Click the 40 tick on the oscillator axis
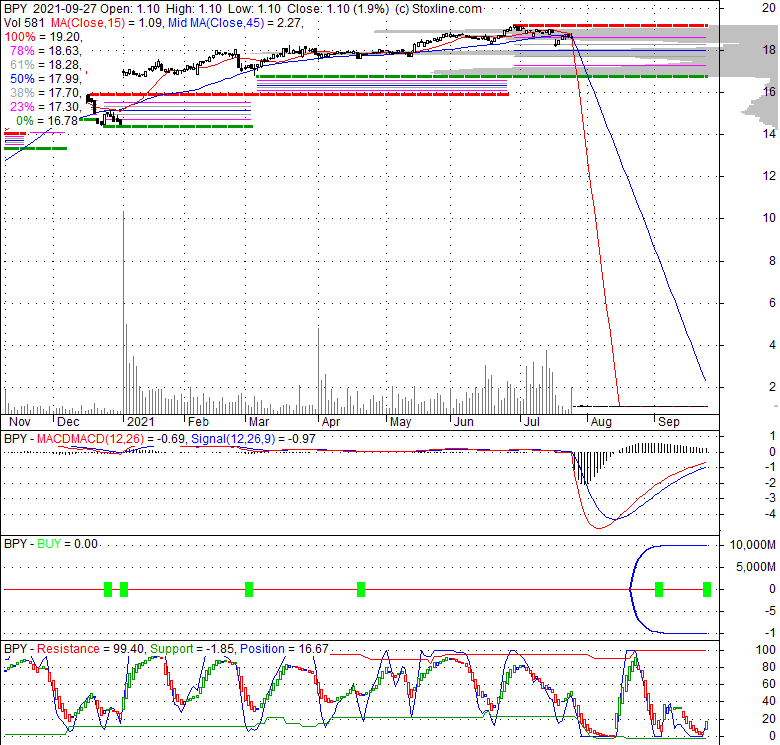This screenshot has height=745, width=780. pyautogui.click(x=769, y=702)
